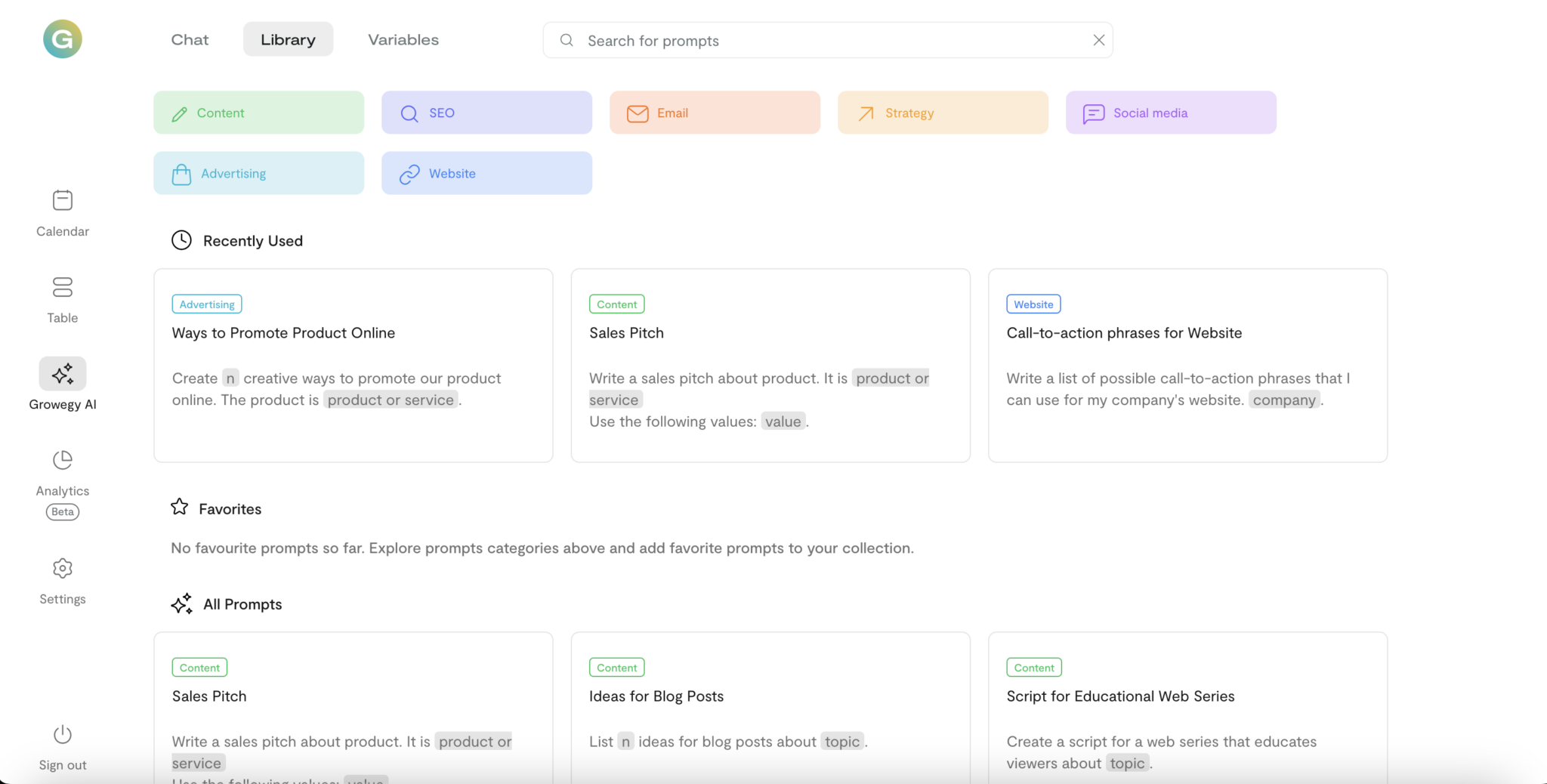Open Analytics pie chart icon

63,460
